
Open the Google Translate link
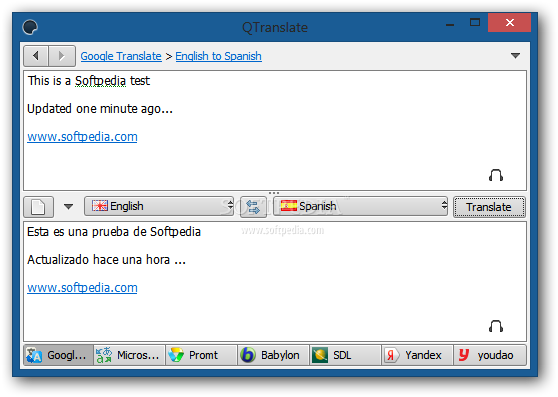point(121,56)
